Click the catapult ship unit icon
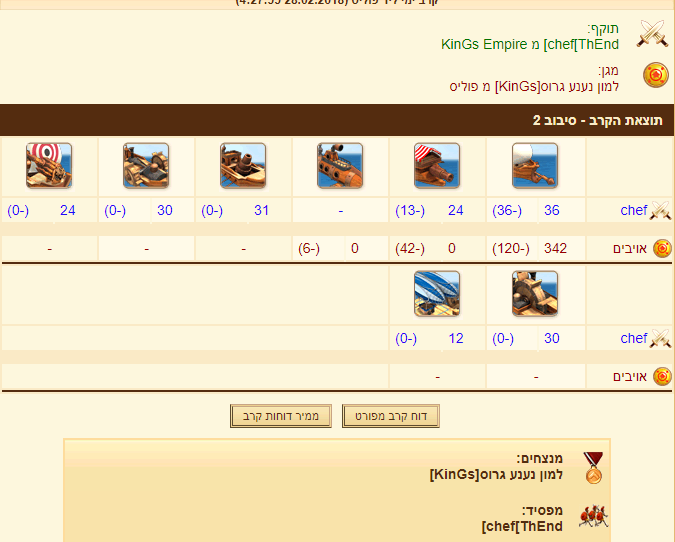 point(146,166)
